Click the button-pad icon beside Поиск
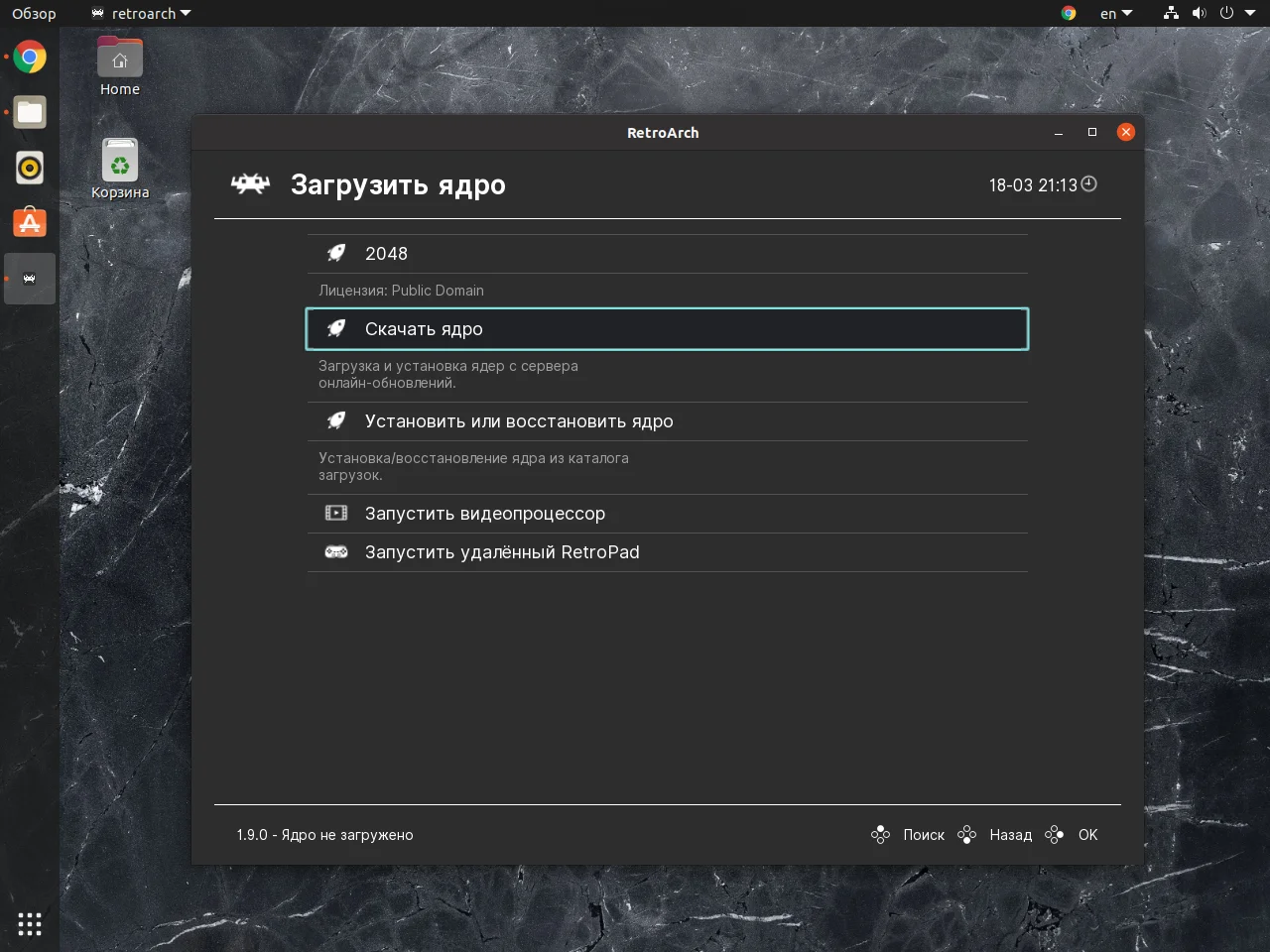 tap(880, 835)
